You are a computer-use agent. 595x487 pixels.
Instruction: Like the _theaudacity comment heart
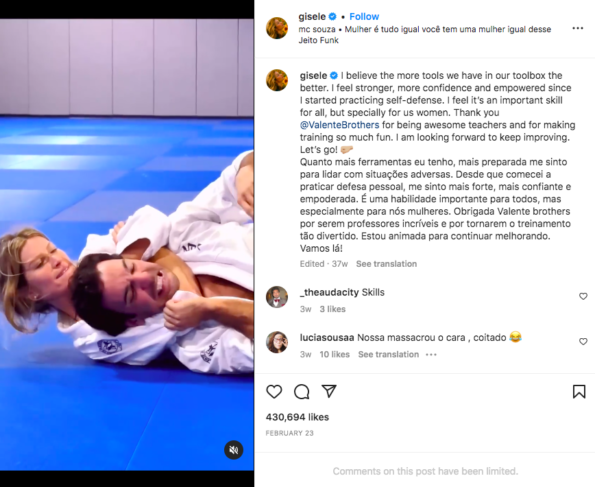click(x=583, y=296)
